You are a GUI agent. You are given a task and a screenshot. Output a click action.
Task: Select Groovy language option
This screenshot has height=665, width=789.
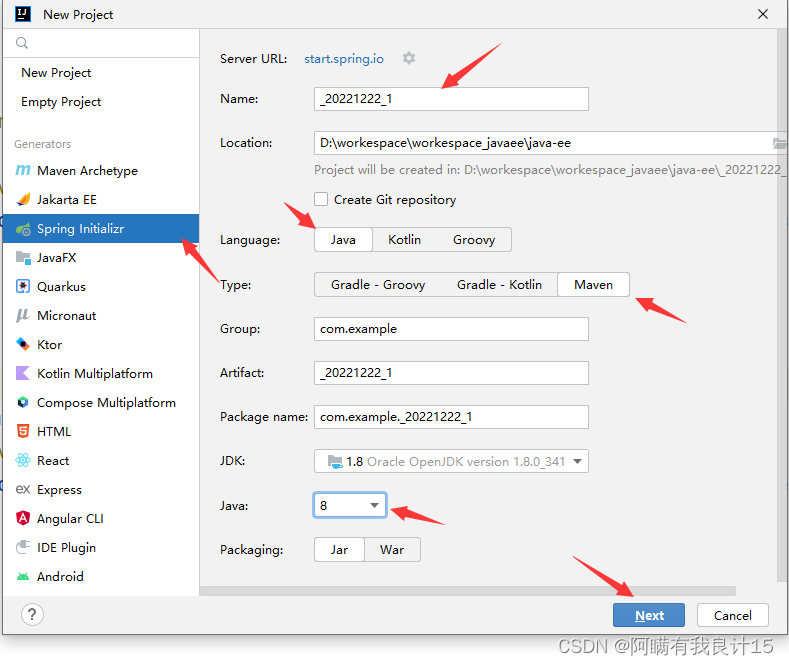[474, 239]
